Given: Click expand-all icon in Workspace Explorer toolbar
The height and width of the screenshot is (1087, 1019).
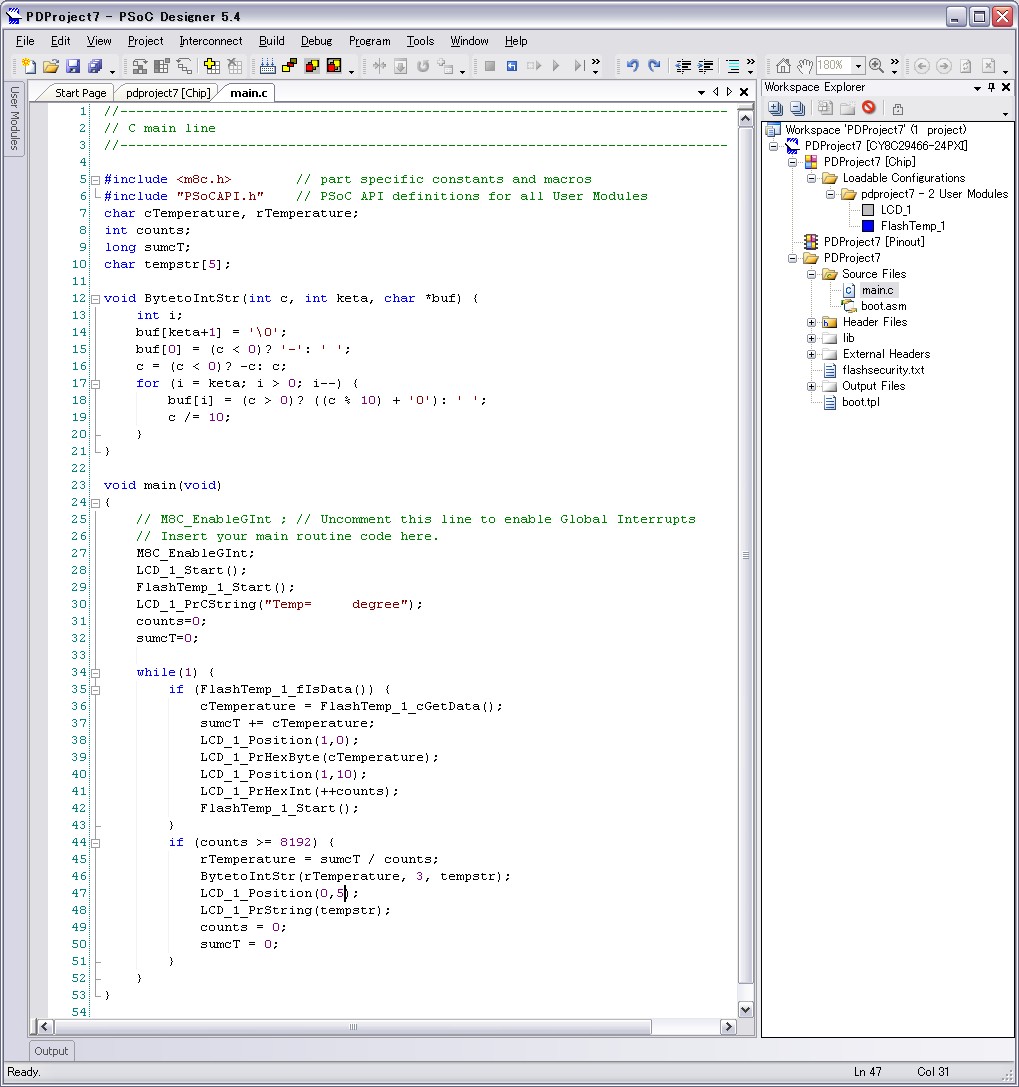Looking at the screenshot, I should [x=775, y=108].
